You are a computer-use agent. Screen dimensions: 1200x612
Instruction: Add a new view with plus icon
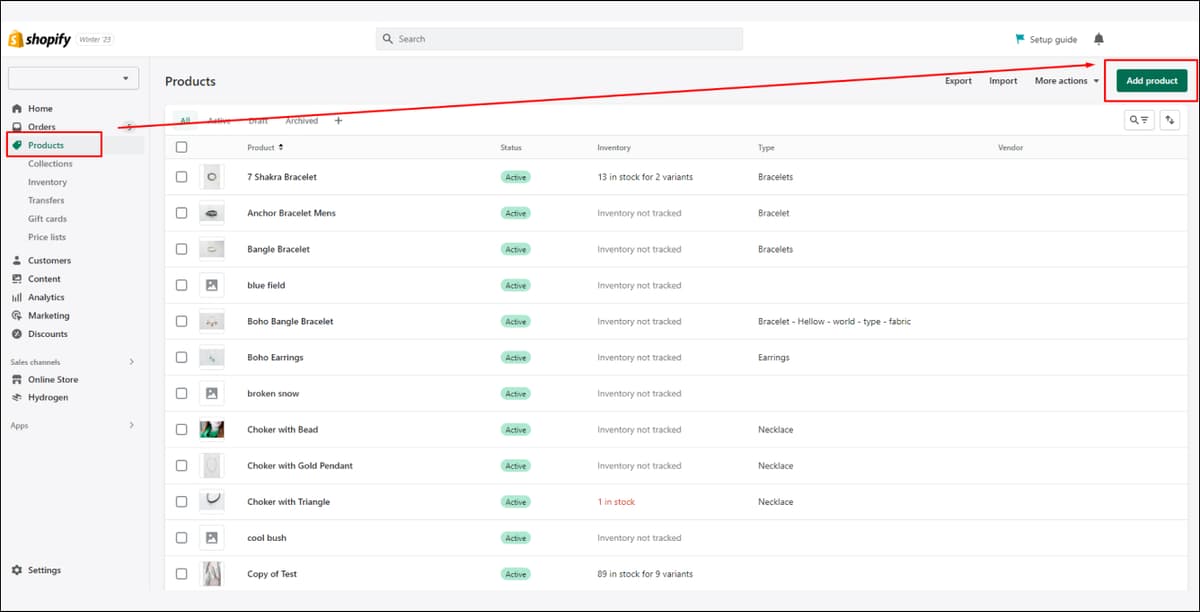tap(338, 121)
